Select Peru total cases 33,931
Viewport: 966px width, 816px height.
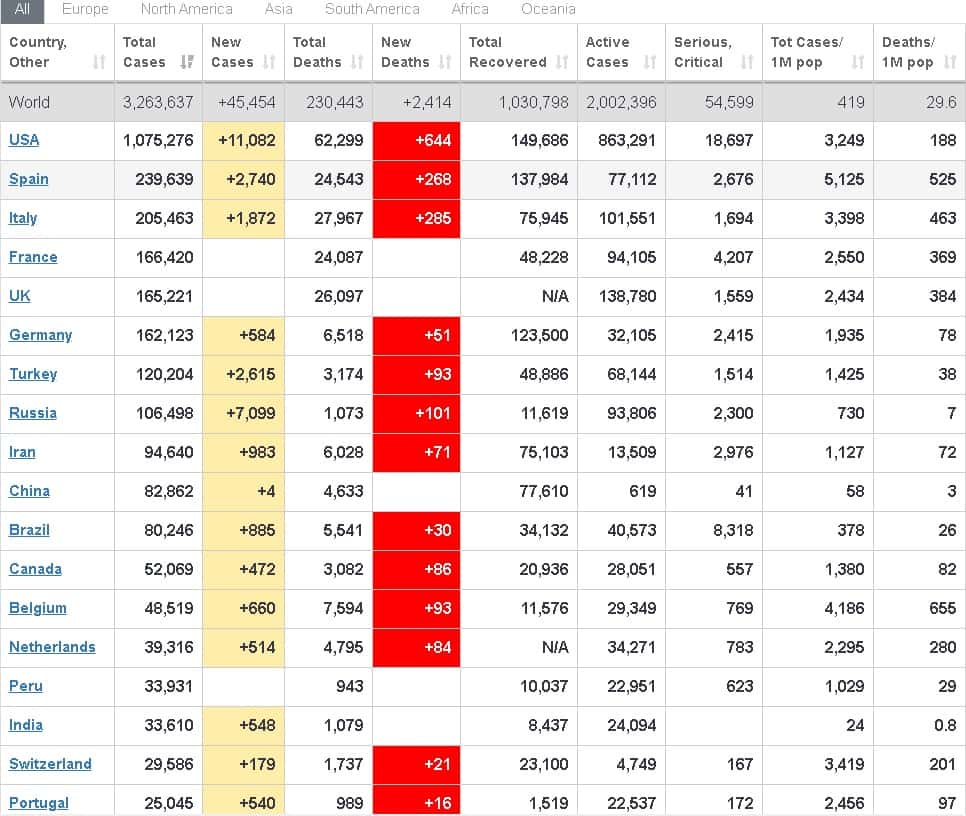pos(169,686)
